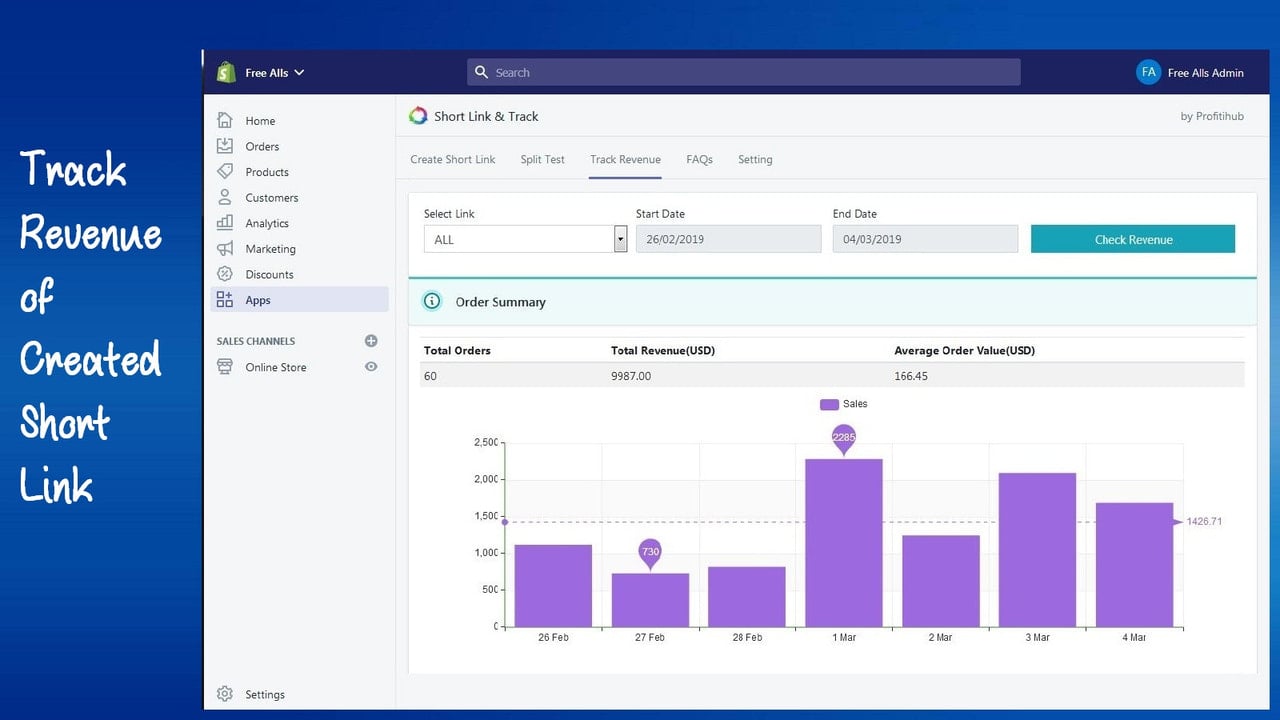Image resolution: width=1280 pixels, height=720 pixels.
Task: View Online Store using eye icon
Action: coord(371,367)
